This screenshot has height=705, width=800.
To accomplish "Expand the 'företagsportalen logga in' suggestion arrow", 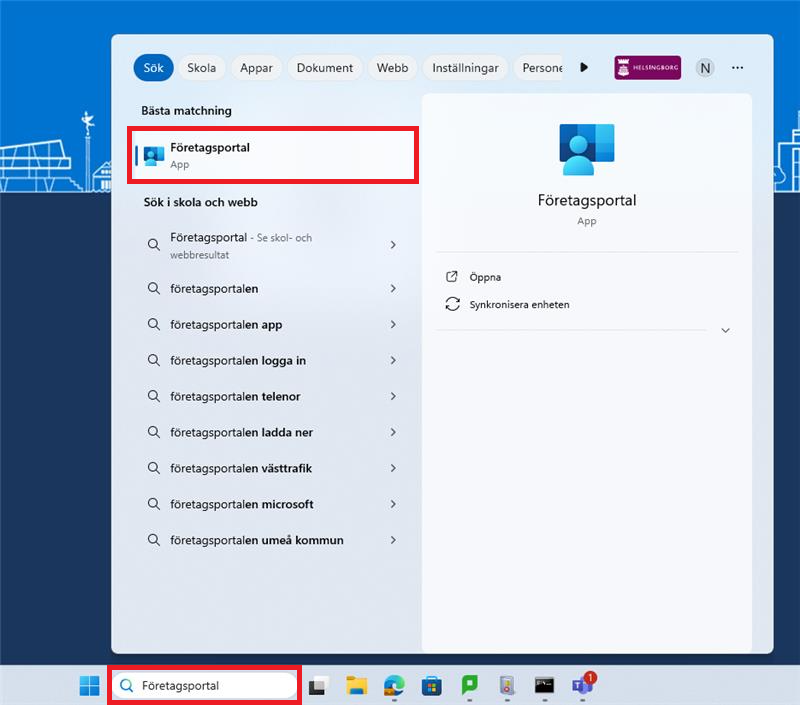I will 393,360.
